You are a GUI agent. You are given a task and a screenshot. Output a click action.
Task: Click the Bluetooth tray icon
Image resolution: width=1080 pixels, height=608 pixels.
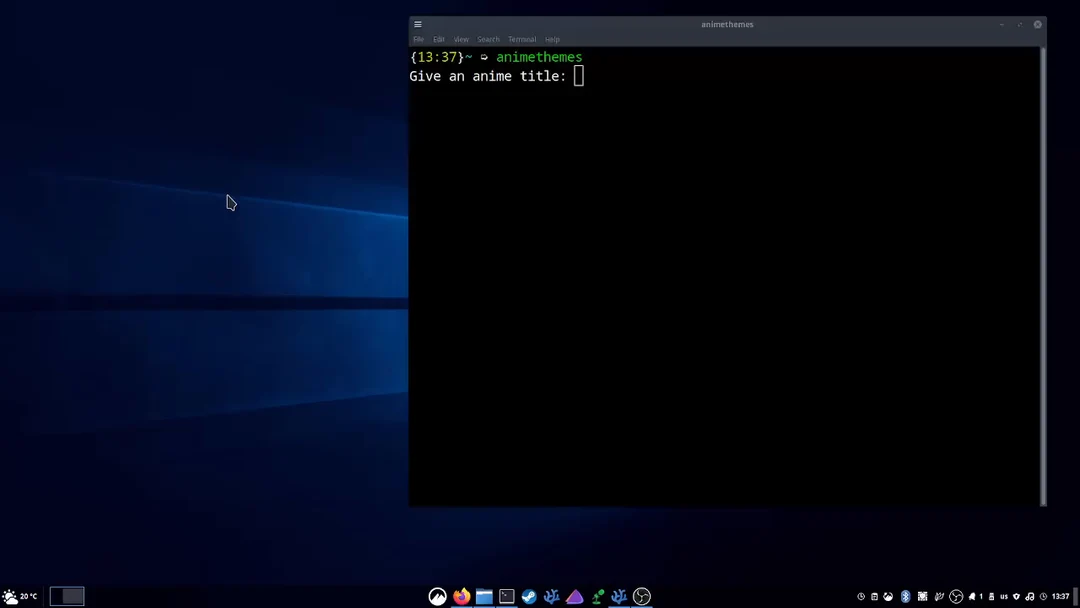coord(906,596)
